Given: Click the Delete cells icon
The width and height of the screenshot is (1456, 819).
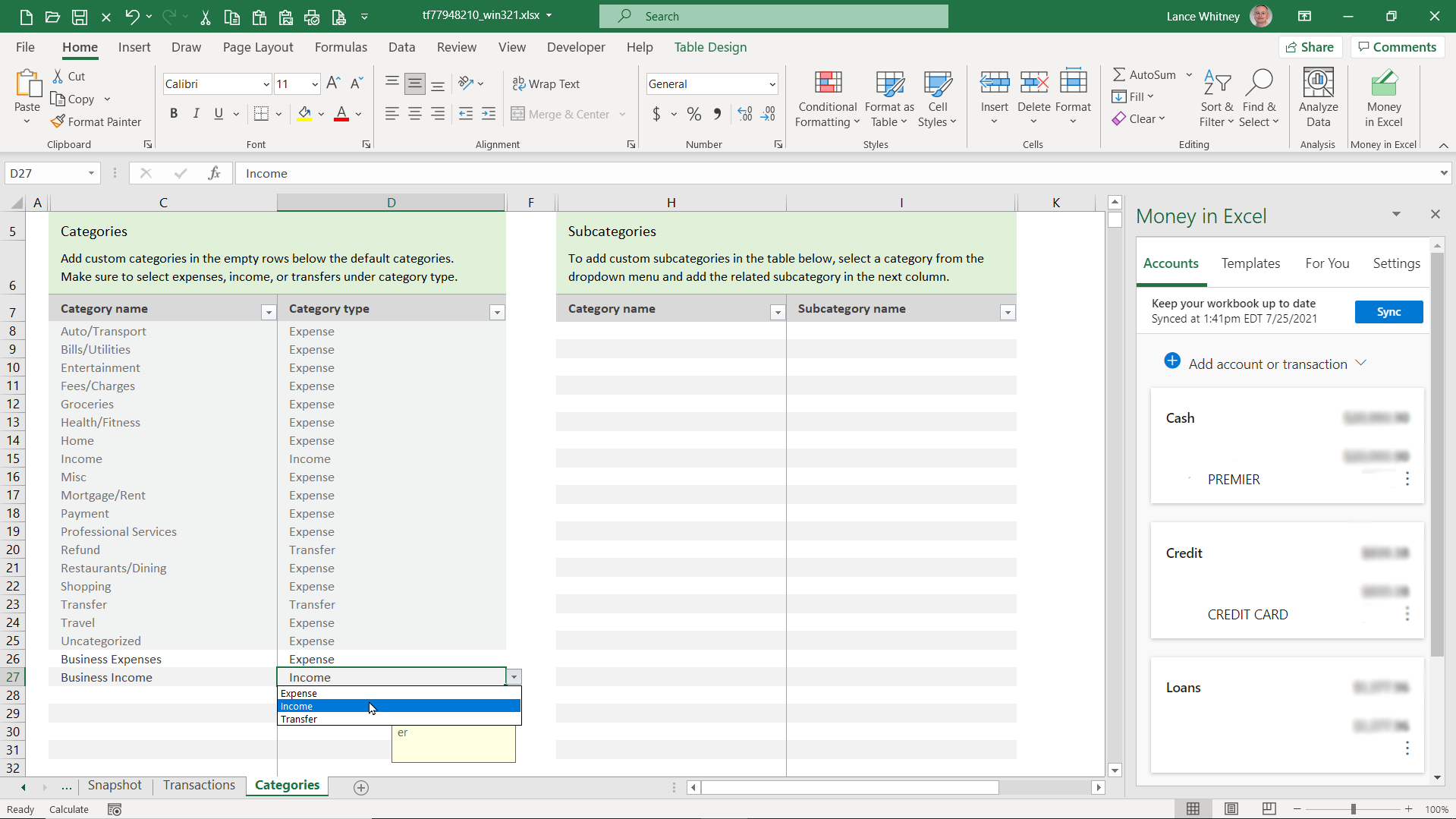Looking at the screenshot, I should click(x=1033, y=82).
